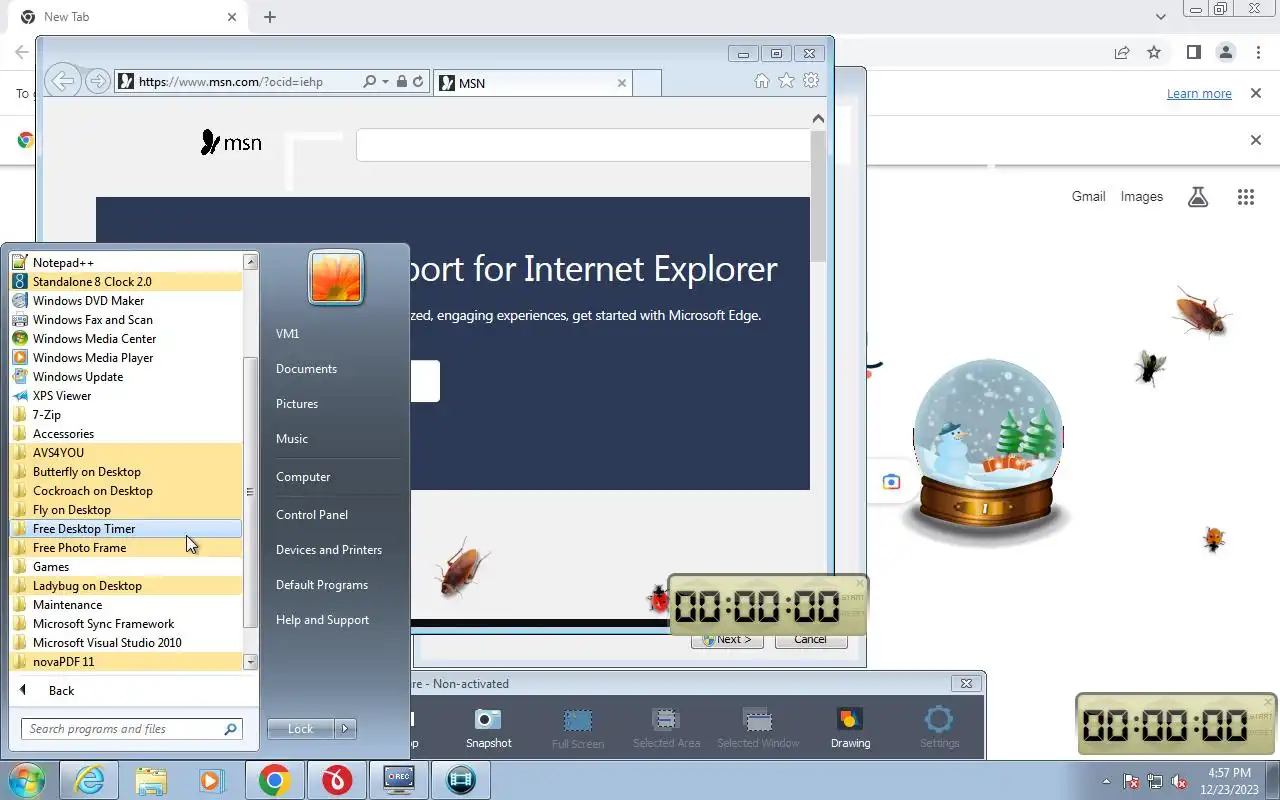Expand the Accessories folder
This screenshot has width=1280, height=800.
coord(126,434)
